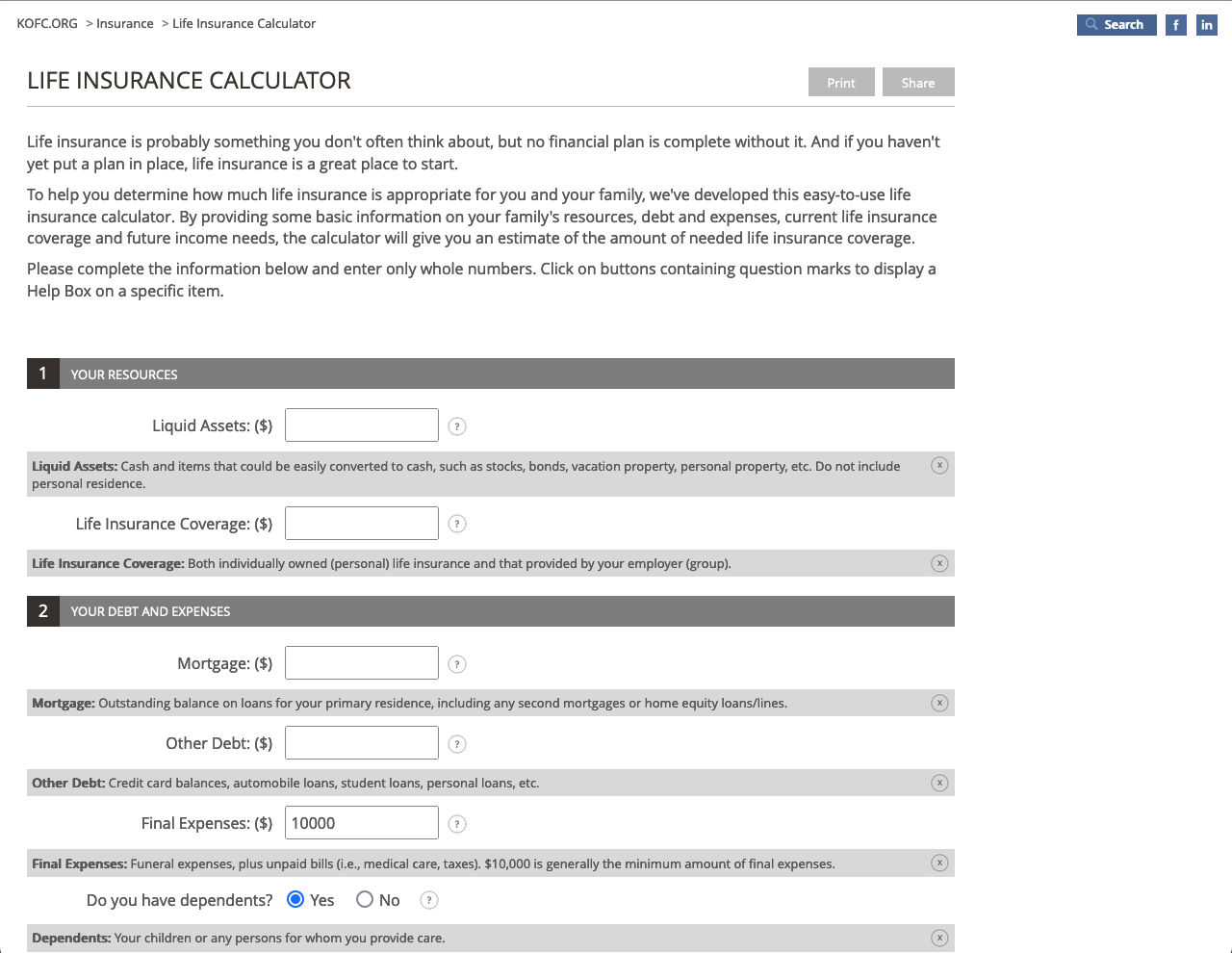Select Yes for having dependents
Screen dimensions: 1232x953
coord(296,899)
